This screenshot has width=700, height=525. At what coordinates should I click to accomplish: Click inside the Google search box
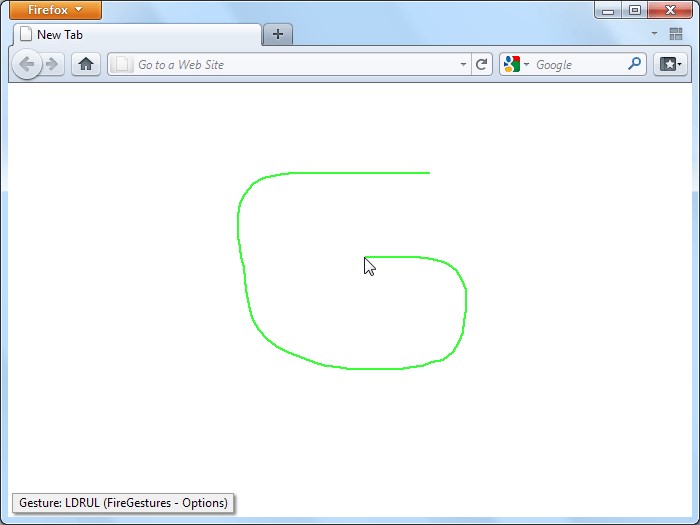pyautogui.click(x=578, y=64)
